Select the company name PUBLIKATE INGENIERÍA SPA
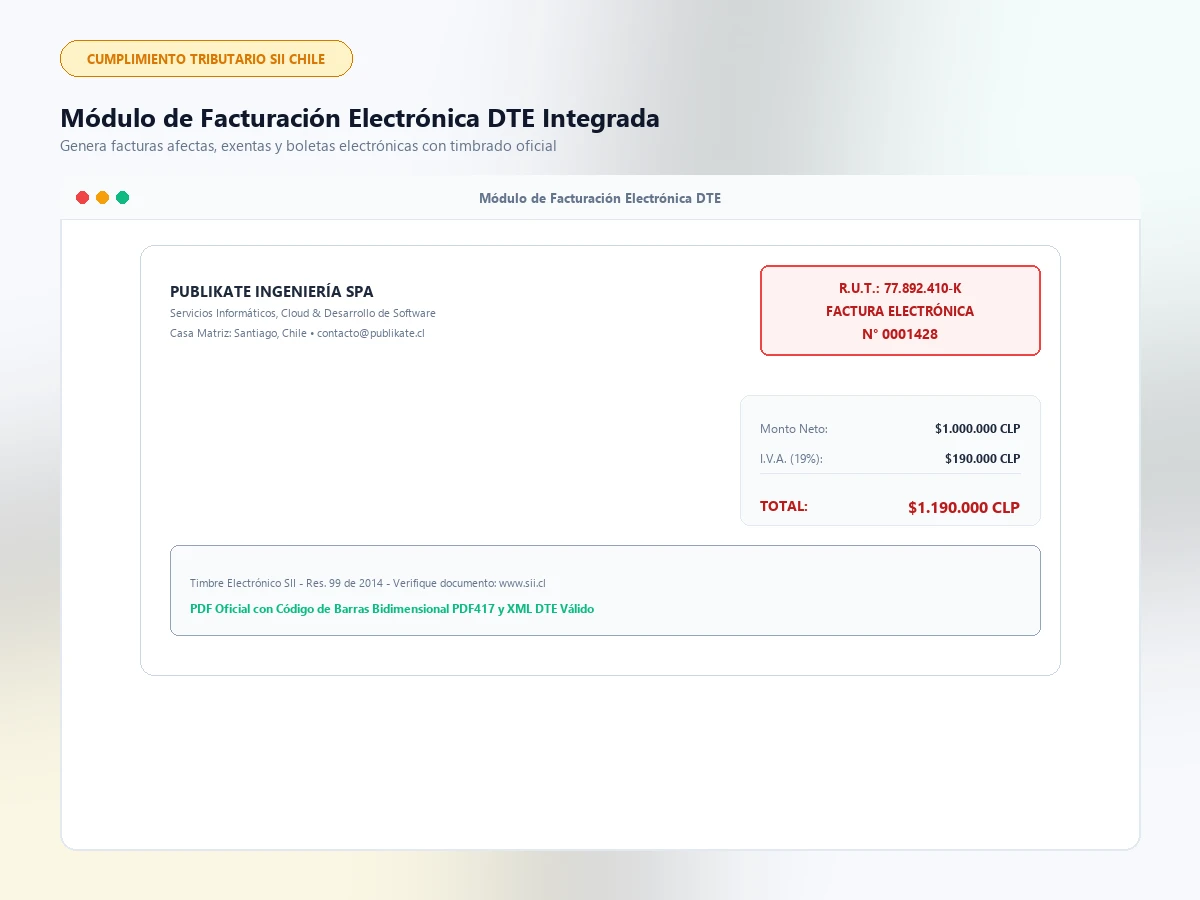This screenshot has width=1200, height=900. pyautogui.click(x=272, y=292)
